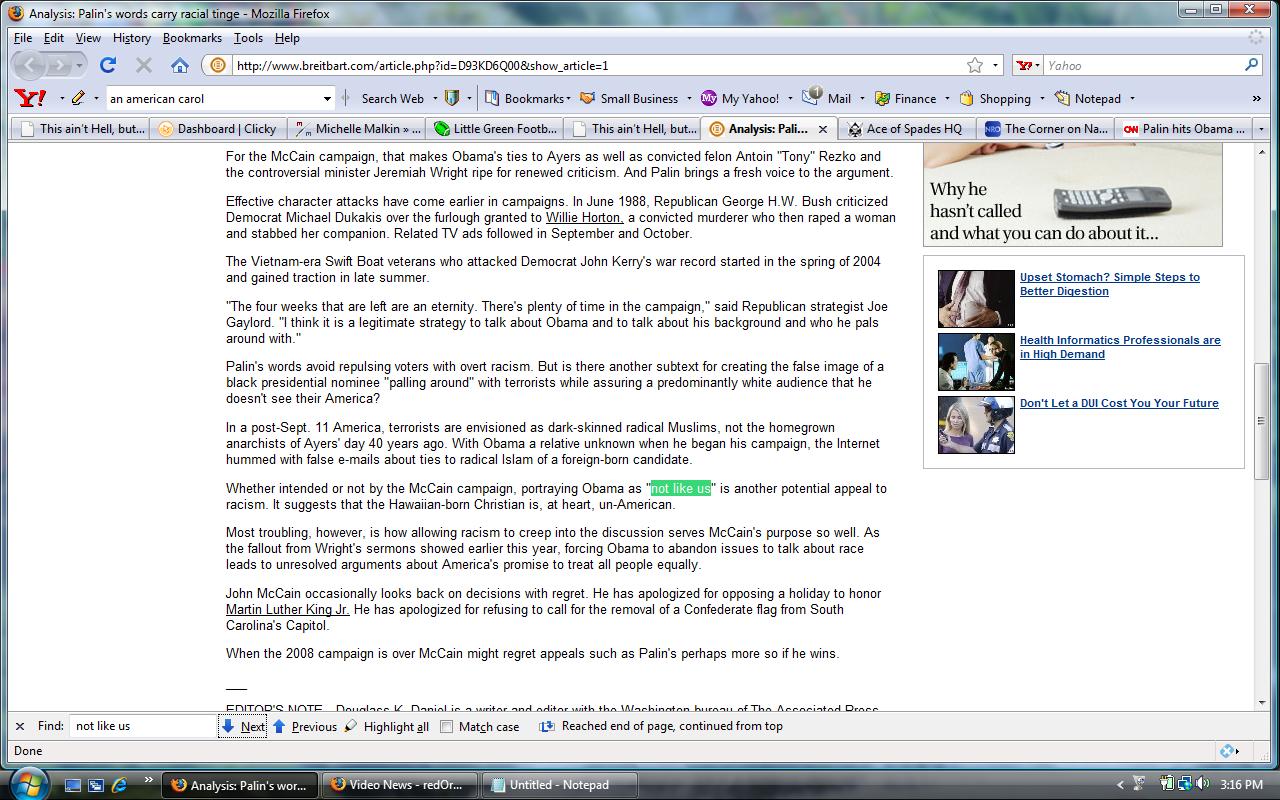
Task: Click the Windows Start orb
Action: 28,782
